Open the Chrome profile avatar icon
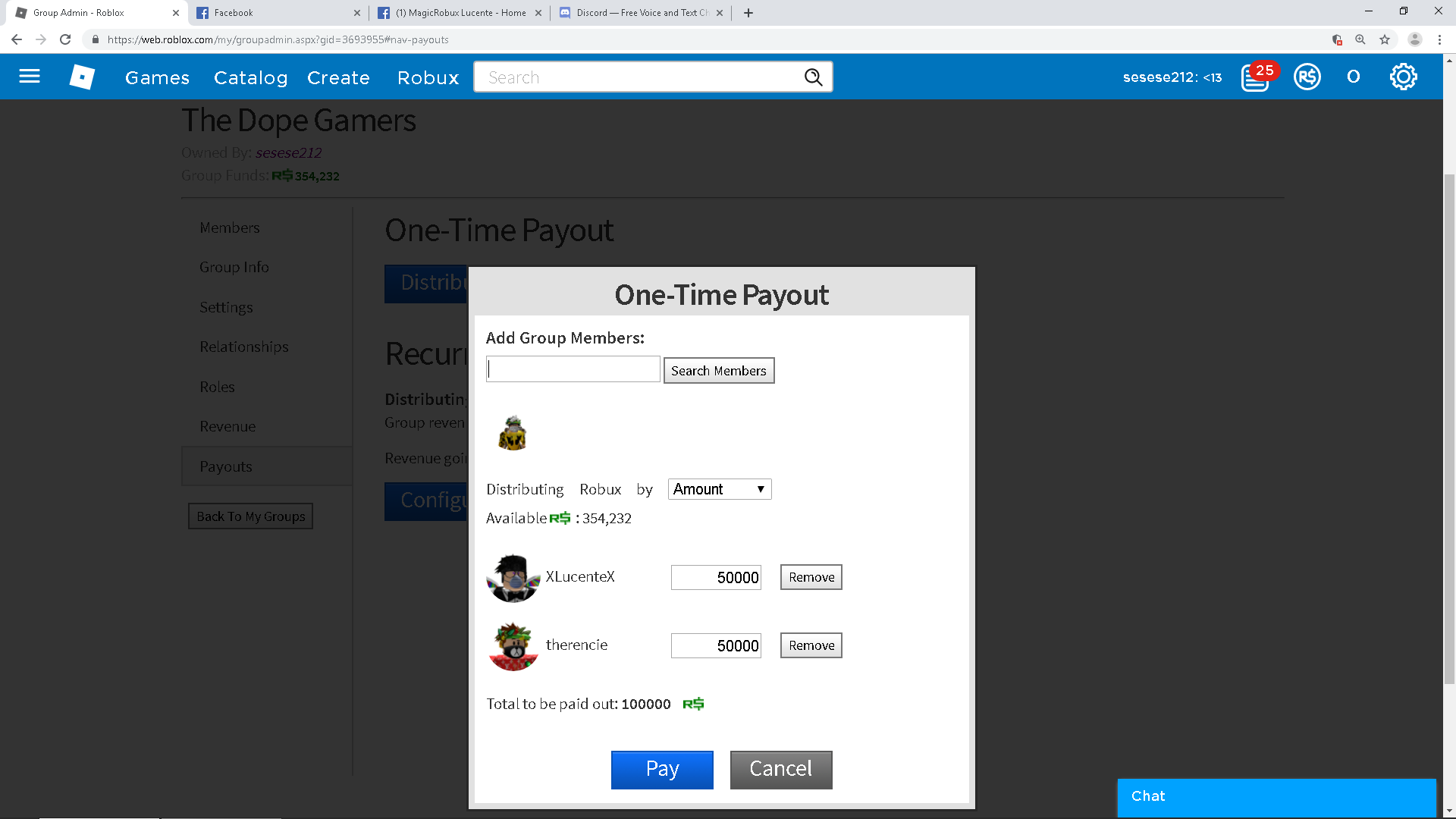1456x819 pixels. coord(1414,39)
